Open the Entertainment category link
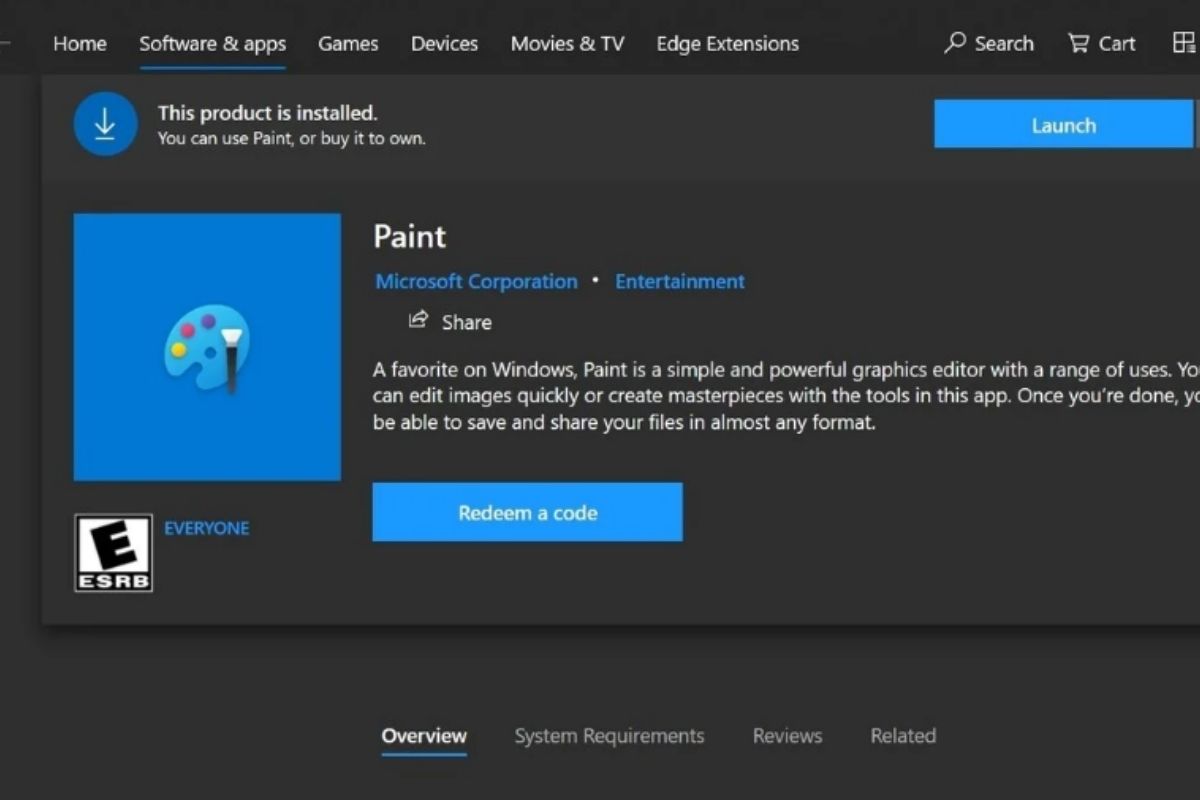This screenshot has height=800, width=1200. point(680,282)
